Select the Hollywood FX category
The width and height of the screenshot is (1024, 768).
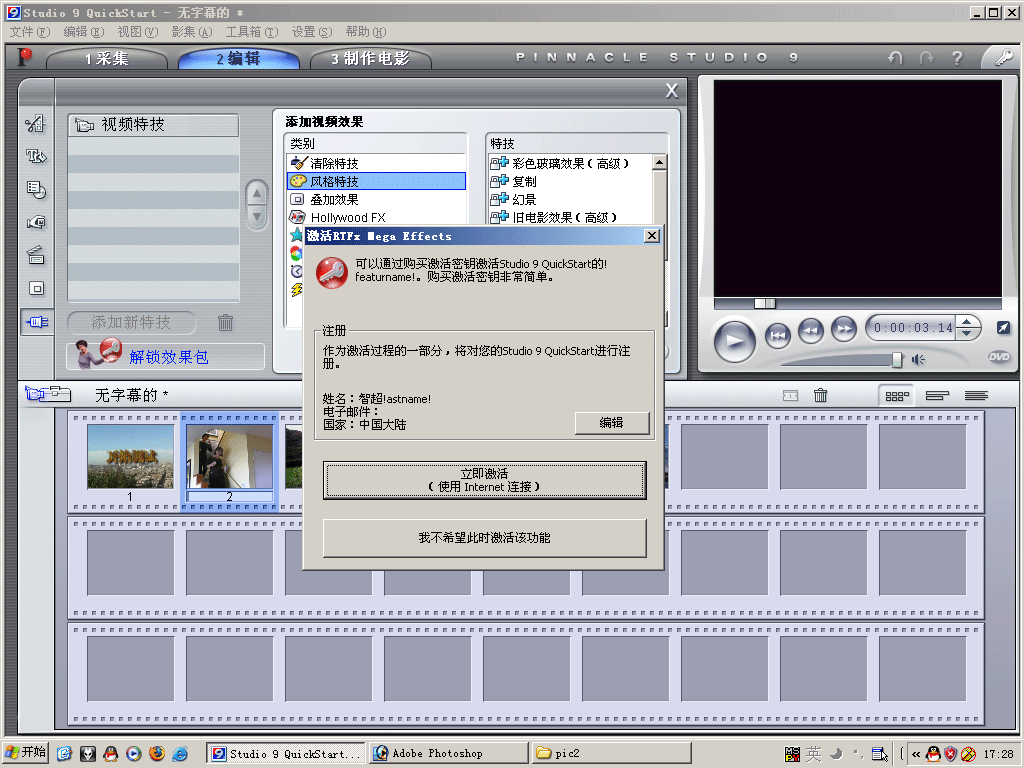coord(376,217)
